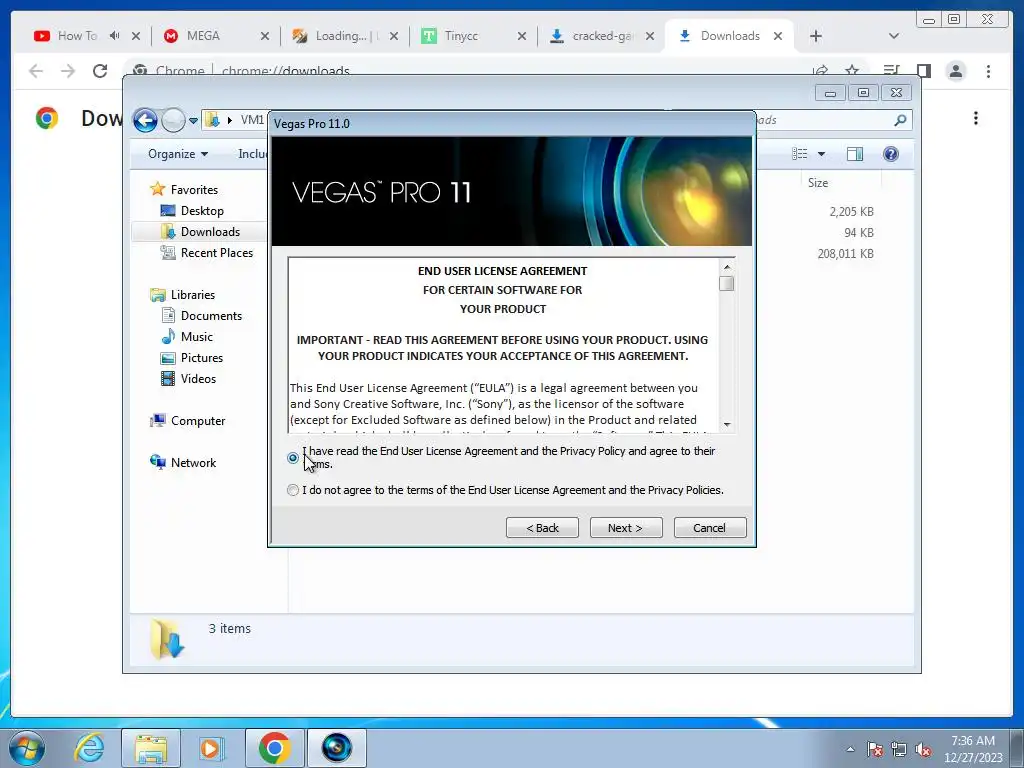Click the Chrome taskbar icon

pyautogui.click(x=274, y=748)
